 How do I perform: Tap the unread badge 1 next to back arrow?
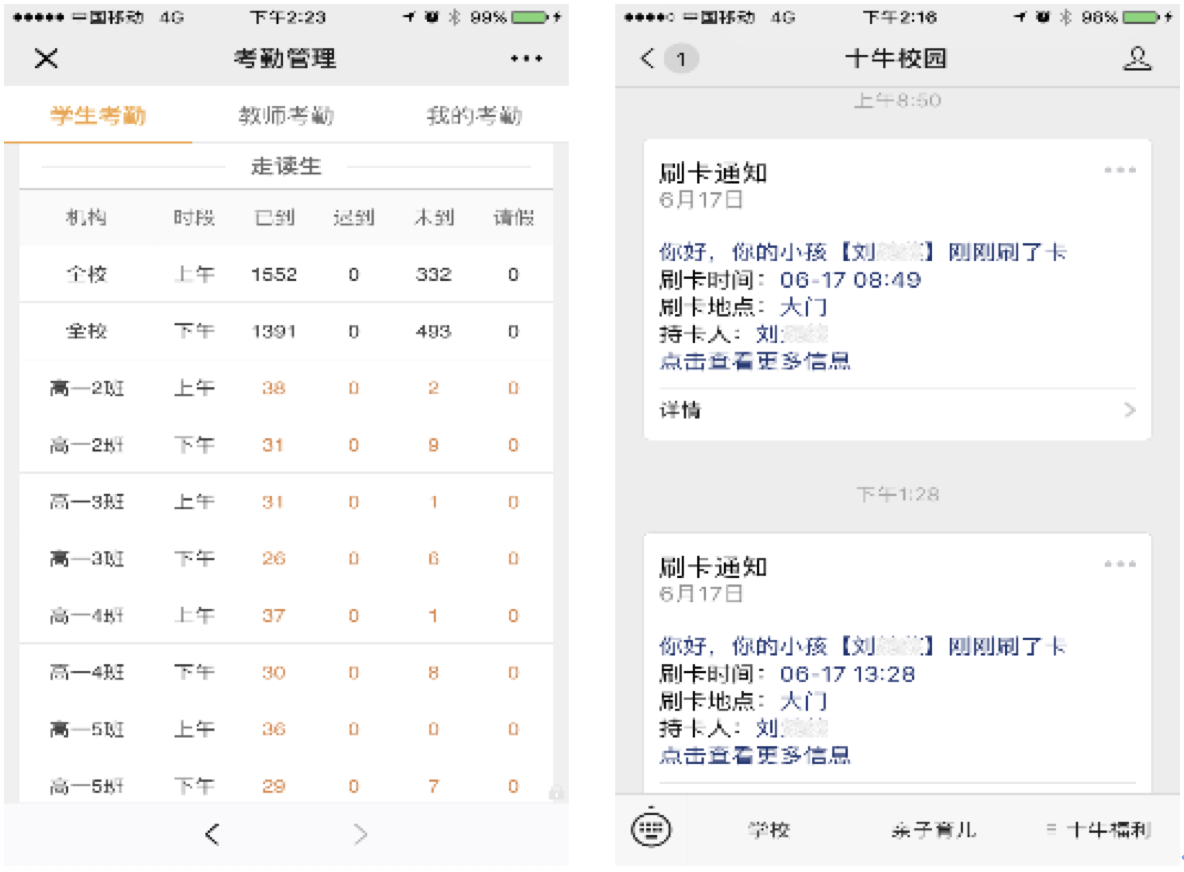pyautogui.click(x=681, y=58)
